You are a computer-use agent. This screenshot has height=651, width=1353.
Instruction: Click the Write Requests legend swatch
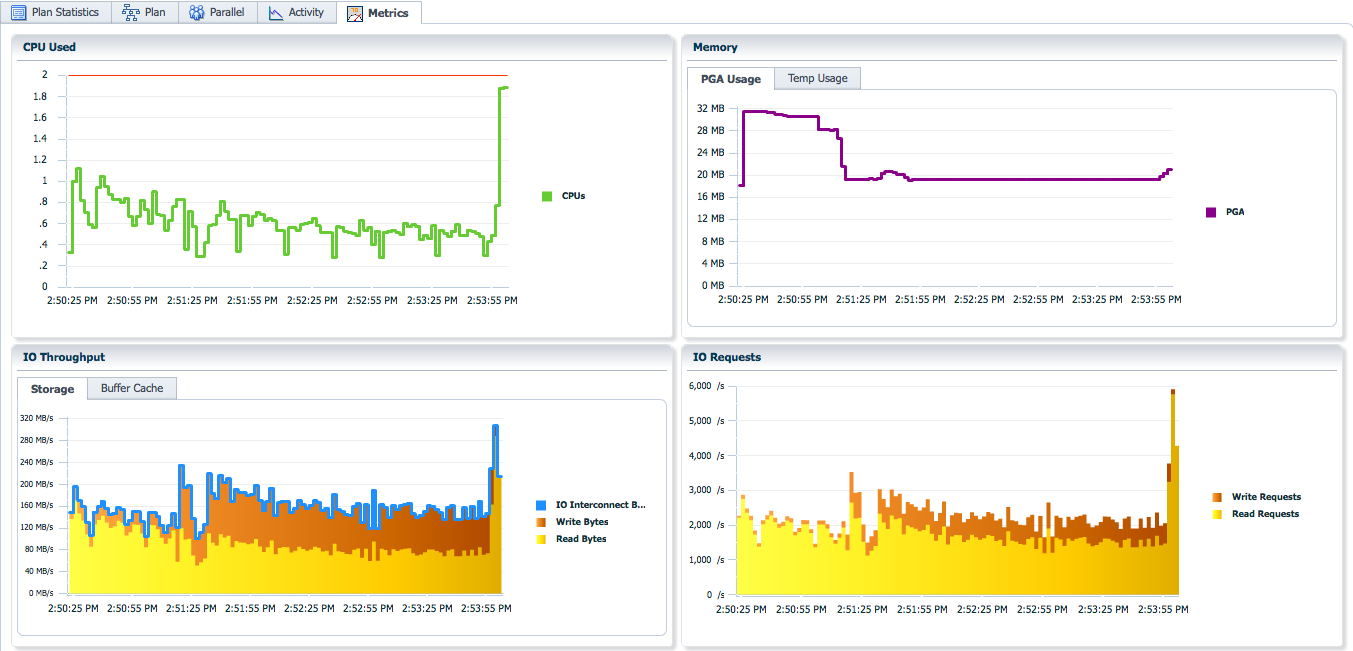click(1217, 497)
